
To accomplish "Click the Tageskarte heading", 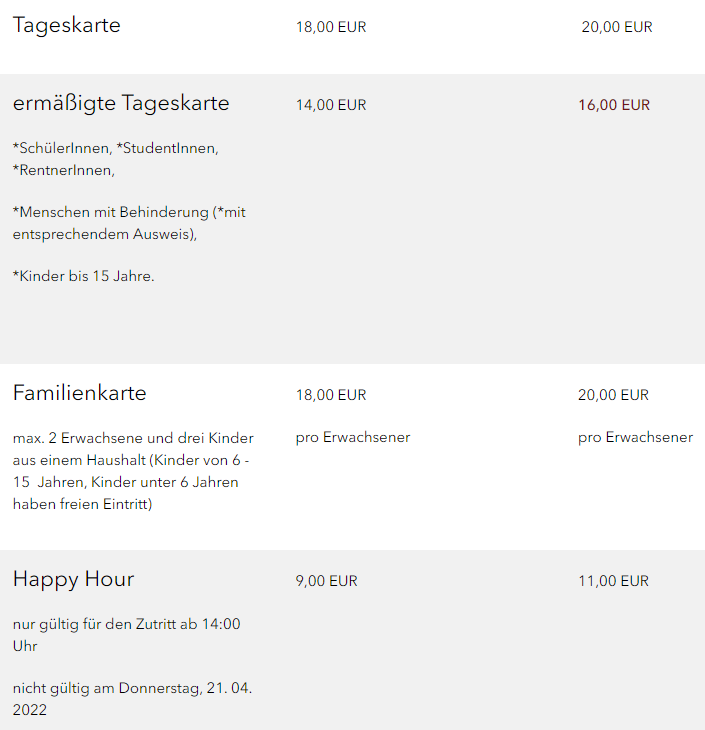I will [67, 26].
